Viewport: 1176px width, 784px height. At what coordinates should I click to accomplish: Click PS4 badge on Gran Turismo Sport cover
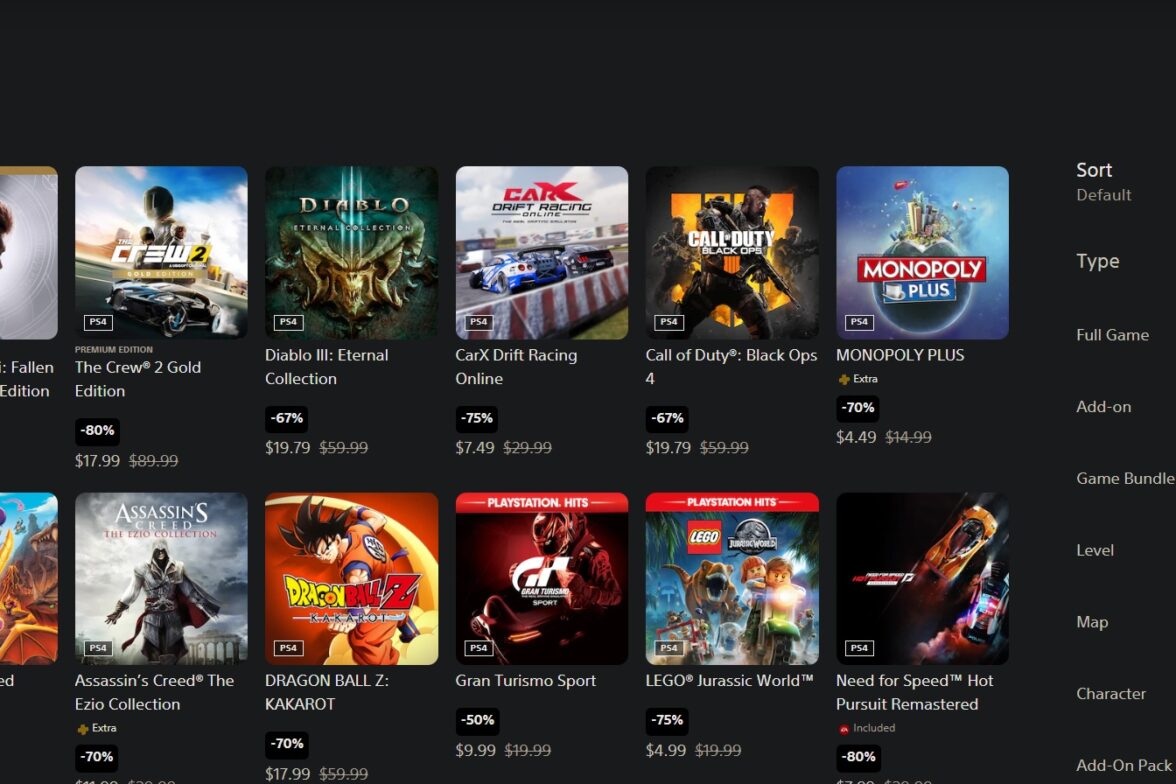click(x=478, y=647)
